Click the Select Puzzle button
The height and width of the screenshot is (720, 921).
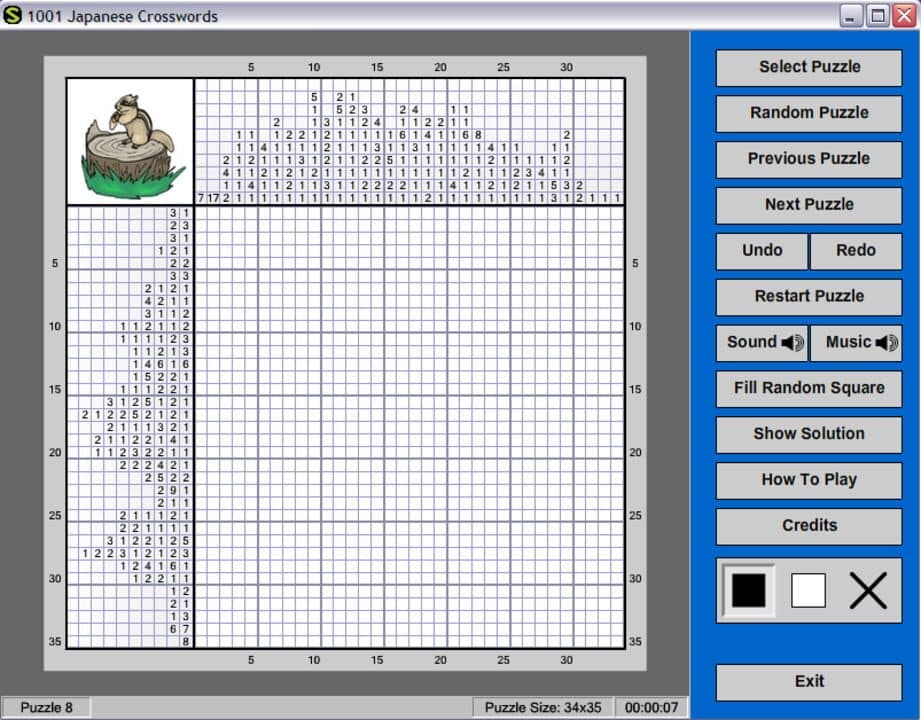click(809, 67)
